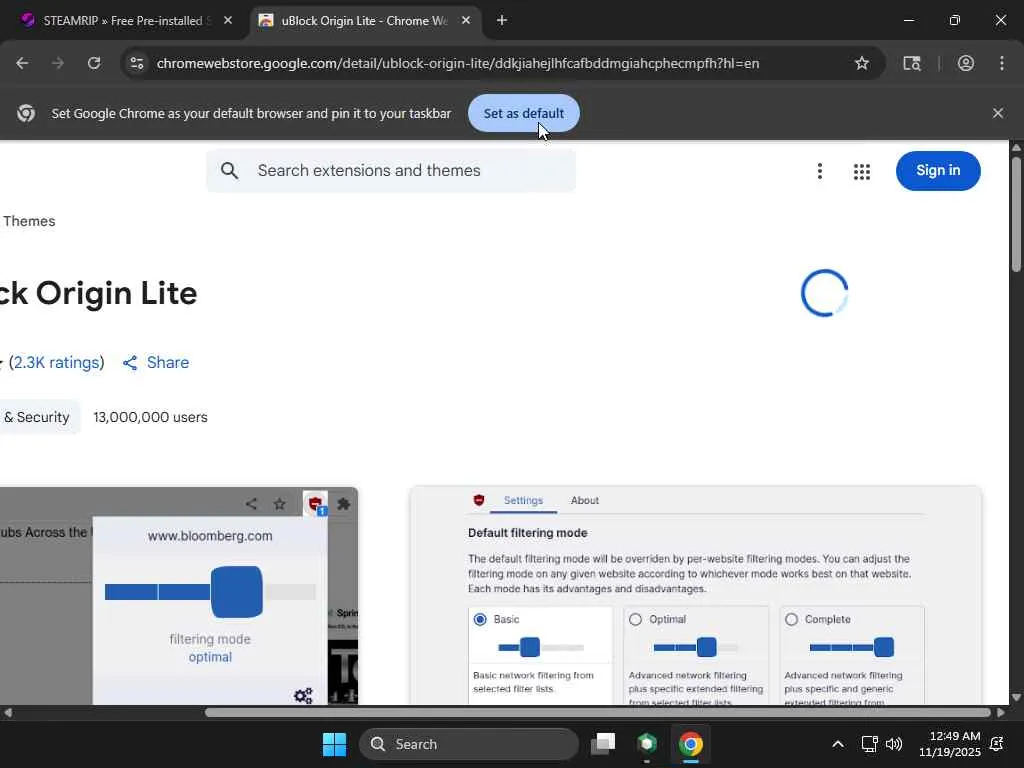Open network settings in system tray
Viewport: 1024px width, 768px height.
(x=869, y=744)
